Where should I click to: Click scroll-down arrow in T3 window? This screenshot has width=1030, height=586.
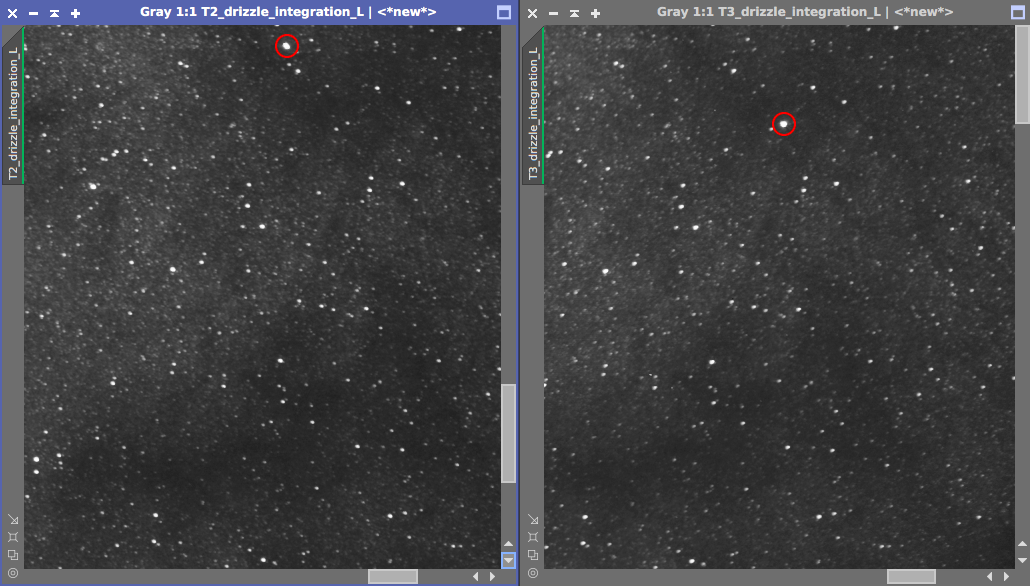pos(1022,560)
